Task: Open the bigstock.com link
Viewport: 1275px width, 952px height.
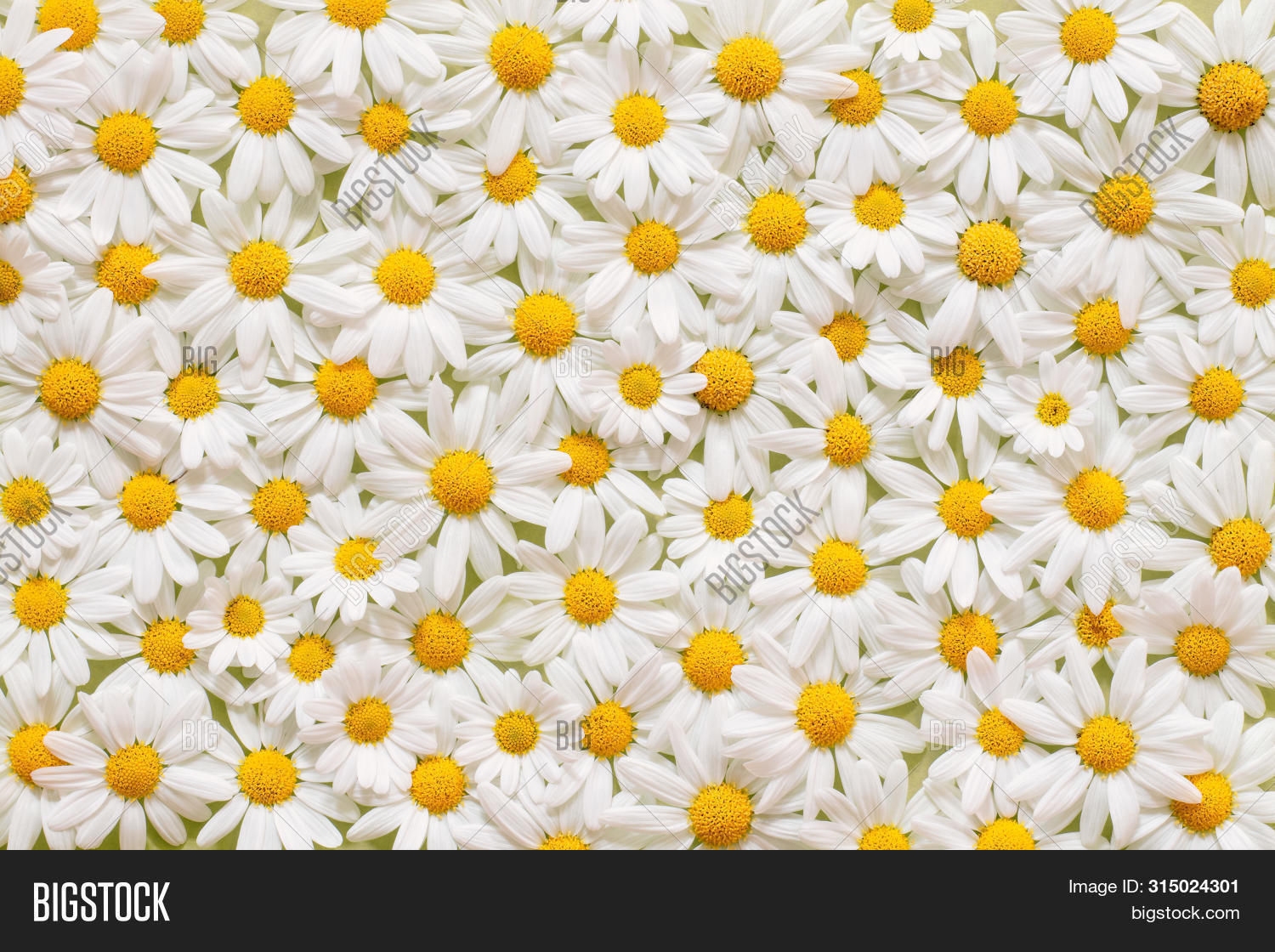Action: coord(1184,914)
